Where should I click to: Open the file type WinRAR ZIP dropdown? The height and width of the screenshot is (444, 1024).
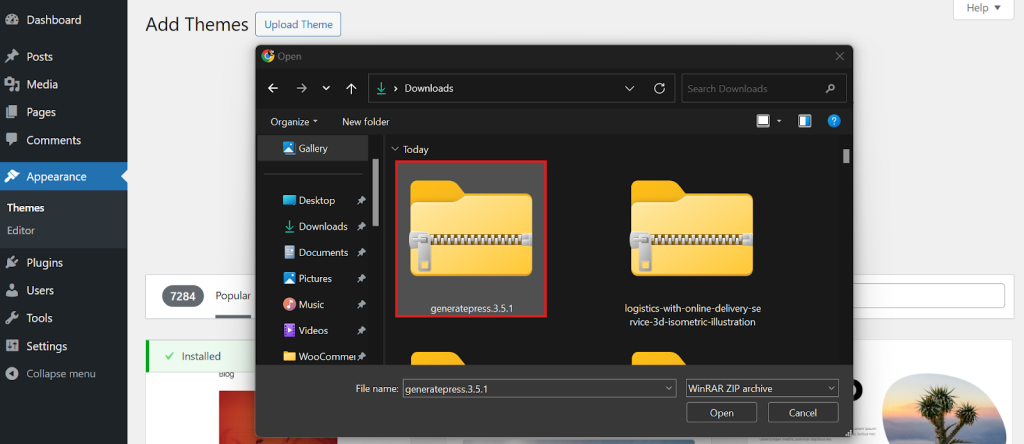tap(762, 388)
